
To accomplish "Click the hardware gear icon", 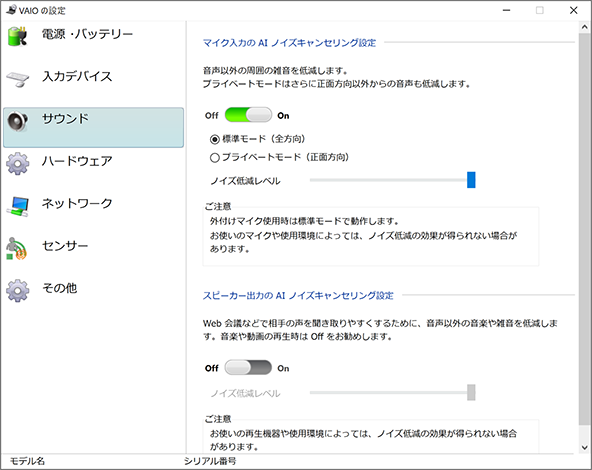I will (17, 163).
